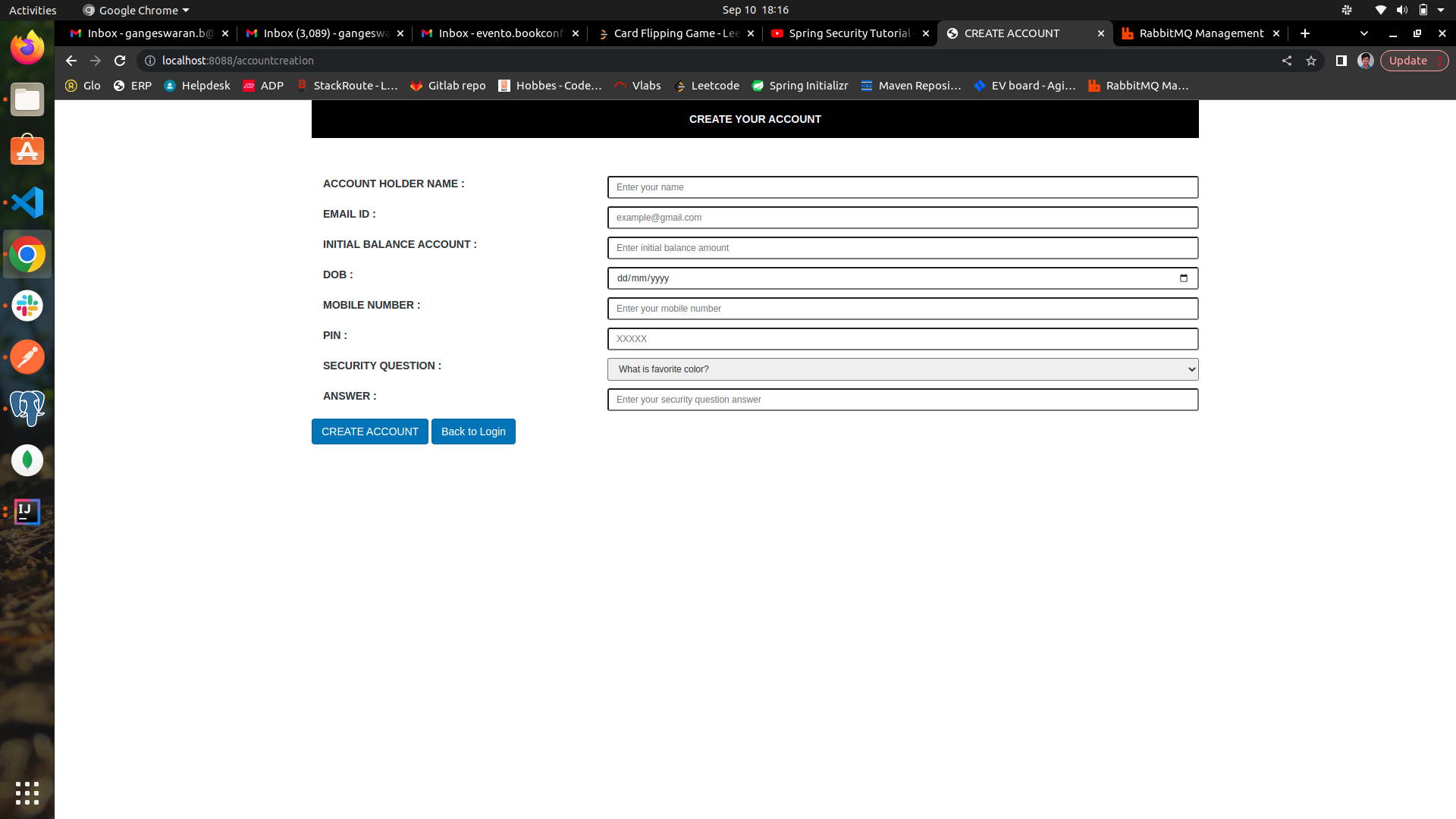This screenshot has height=819, width=1456.
Task: Click the Back to Login button
Action: click(x=472, y=431)
